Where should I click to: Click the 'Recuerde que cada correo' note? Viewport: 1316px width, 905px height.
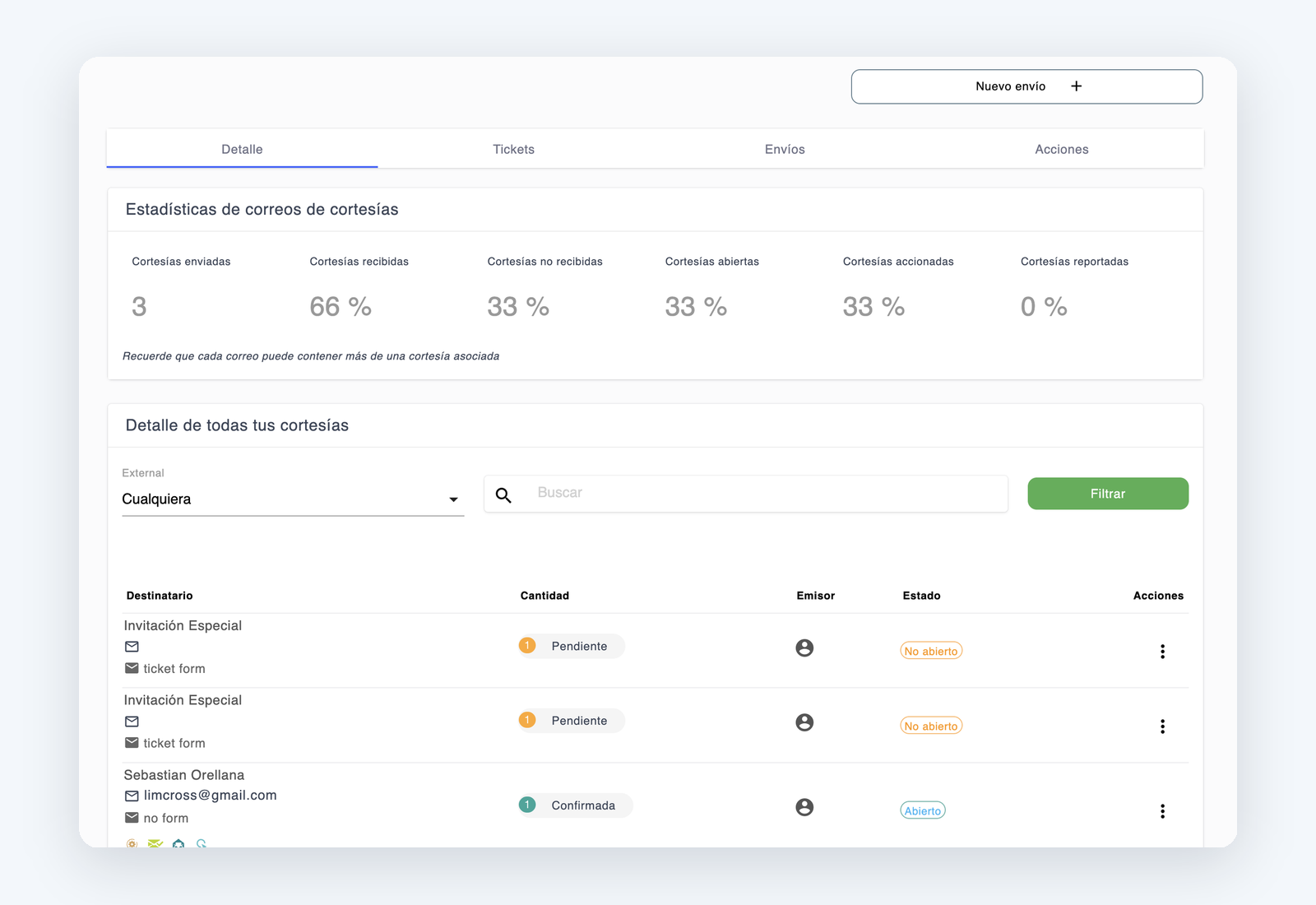tap(311, 356)
